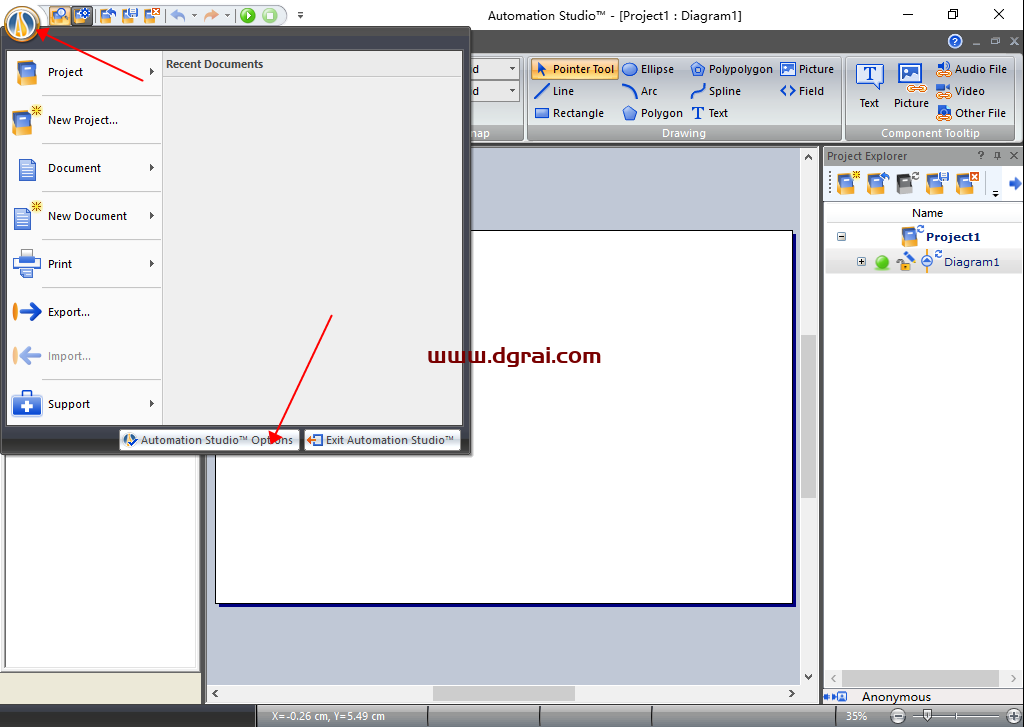The width and height of the screenshot is (1024, 727).
Task: Click blue arrow icon in Project Explorer toolbar
Action: click(1015, 184)
